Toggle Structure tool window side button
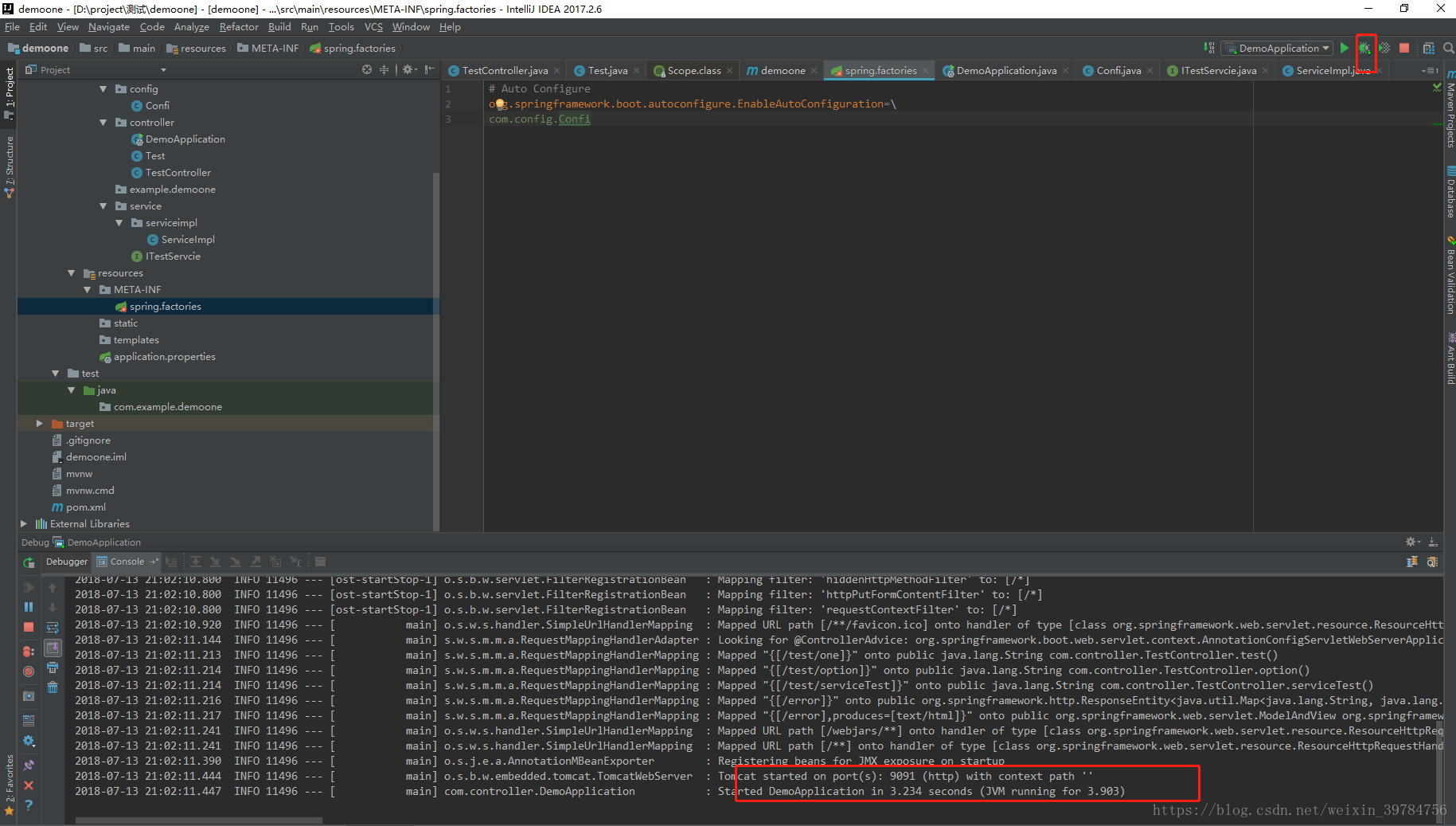The image size is (1456, 826). (x=9, y=166)
